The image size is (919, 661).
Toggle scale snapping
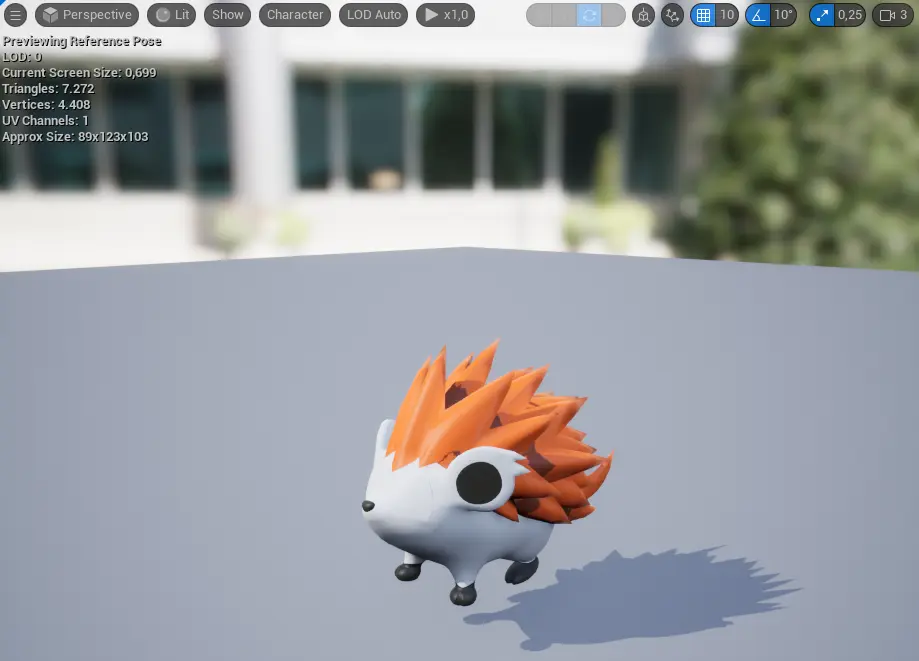click(822, 15)
